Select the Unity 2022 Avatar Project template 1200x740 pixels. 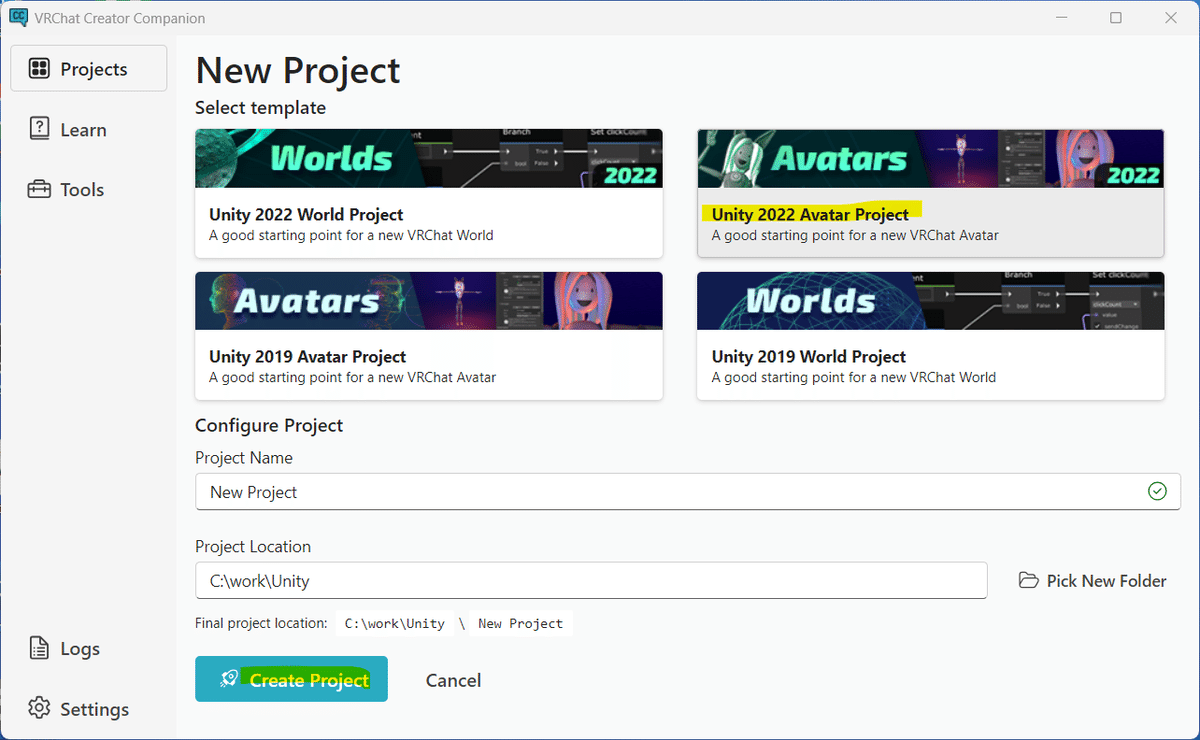pos(931,193)
